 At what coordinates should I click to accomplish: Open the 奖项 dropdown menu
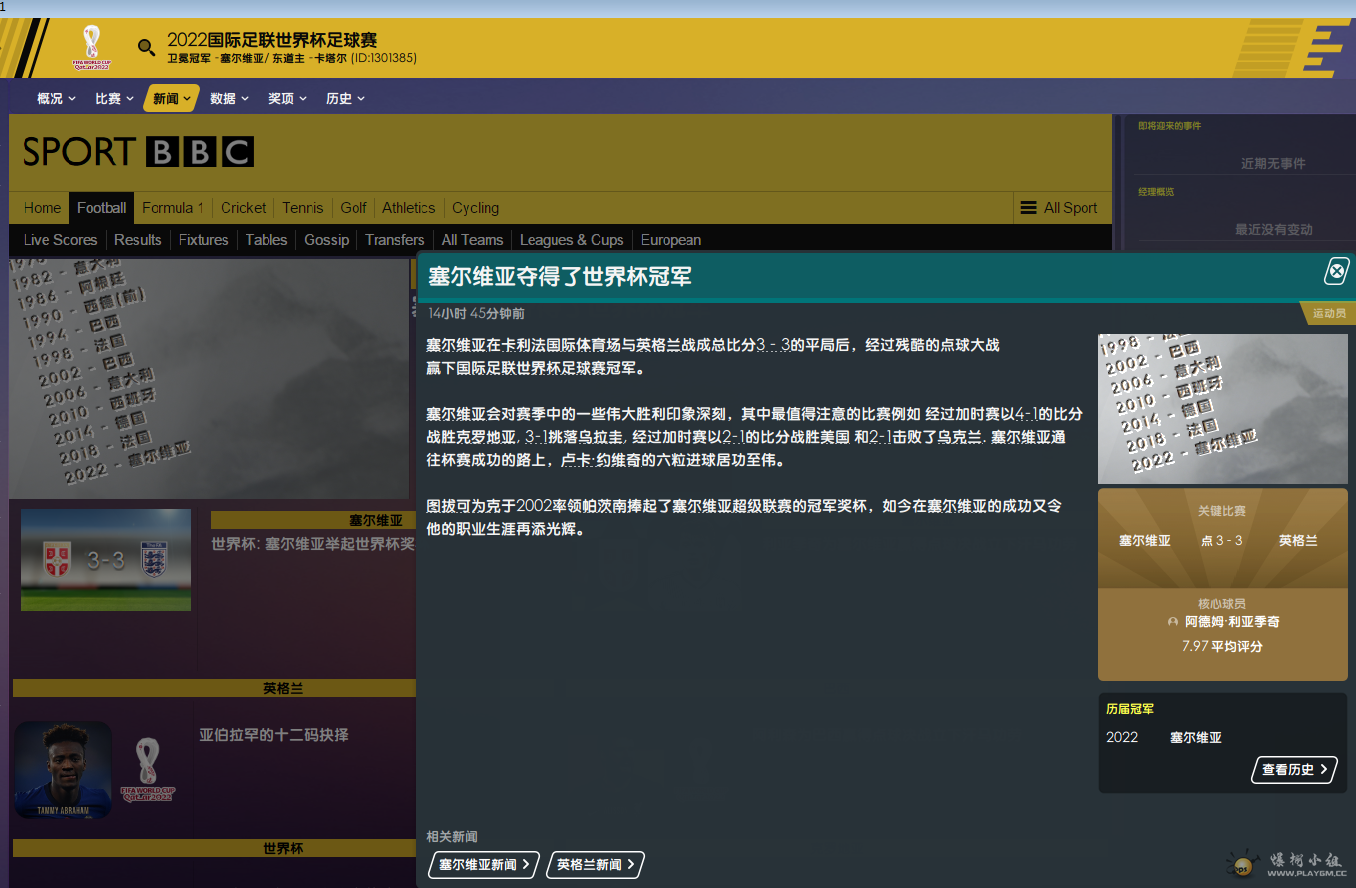[287, 98]
